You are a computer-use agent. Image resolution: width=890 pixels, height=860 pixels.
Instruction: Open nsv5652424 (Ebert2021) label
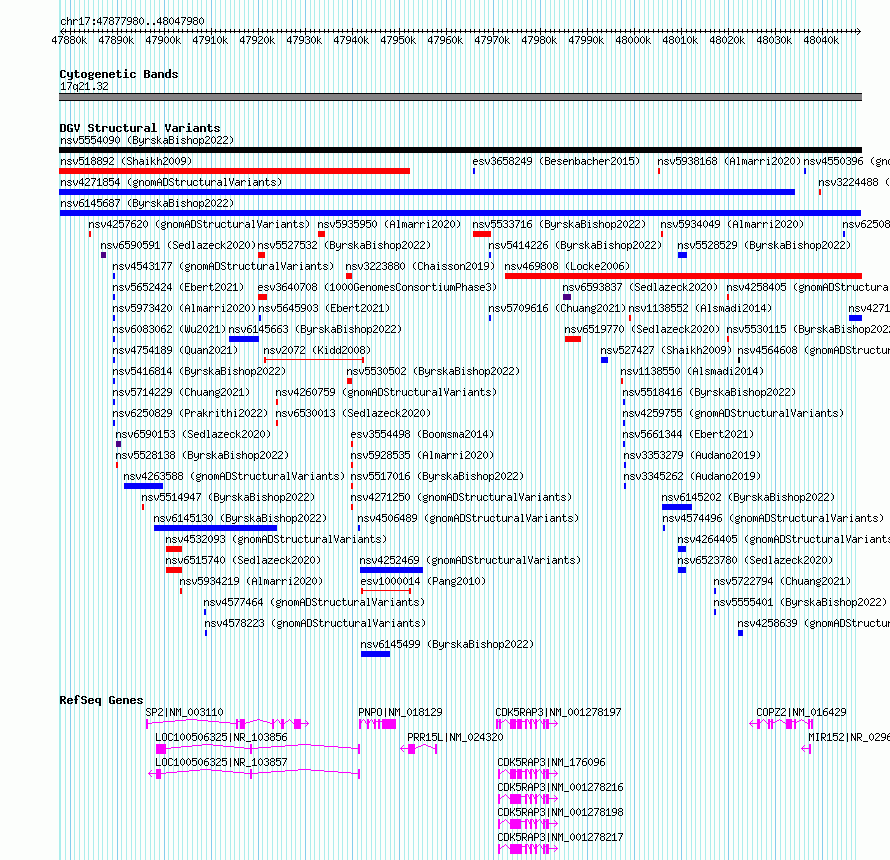178,287
